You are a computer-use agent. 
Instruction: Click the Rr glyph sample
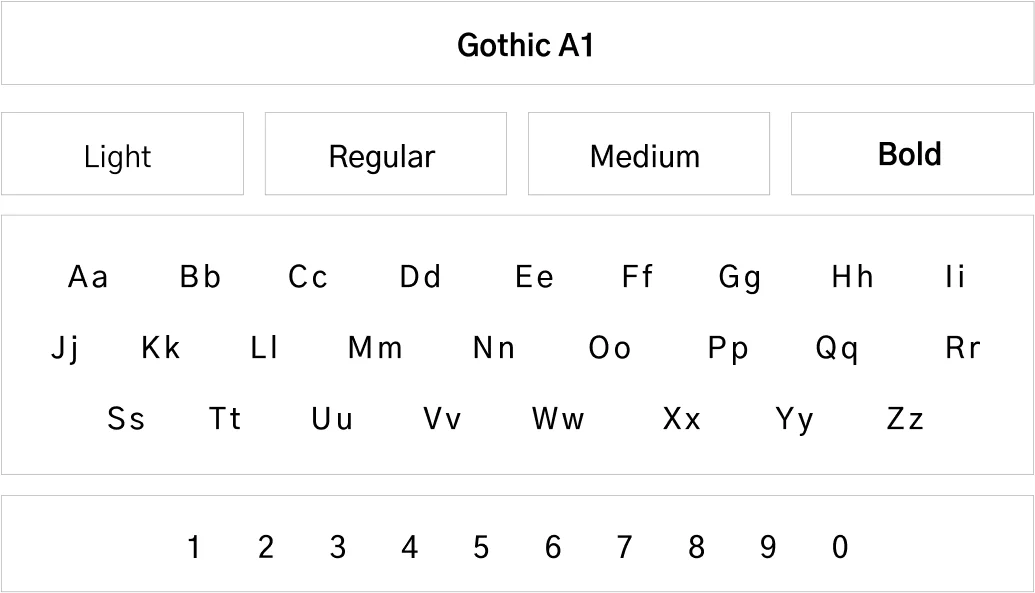(x=962, y=348)
